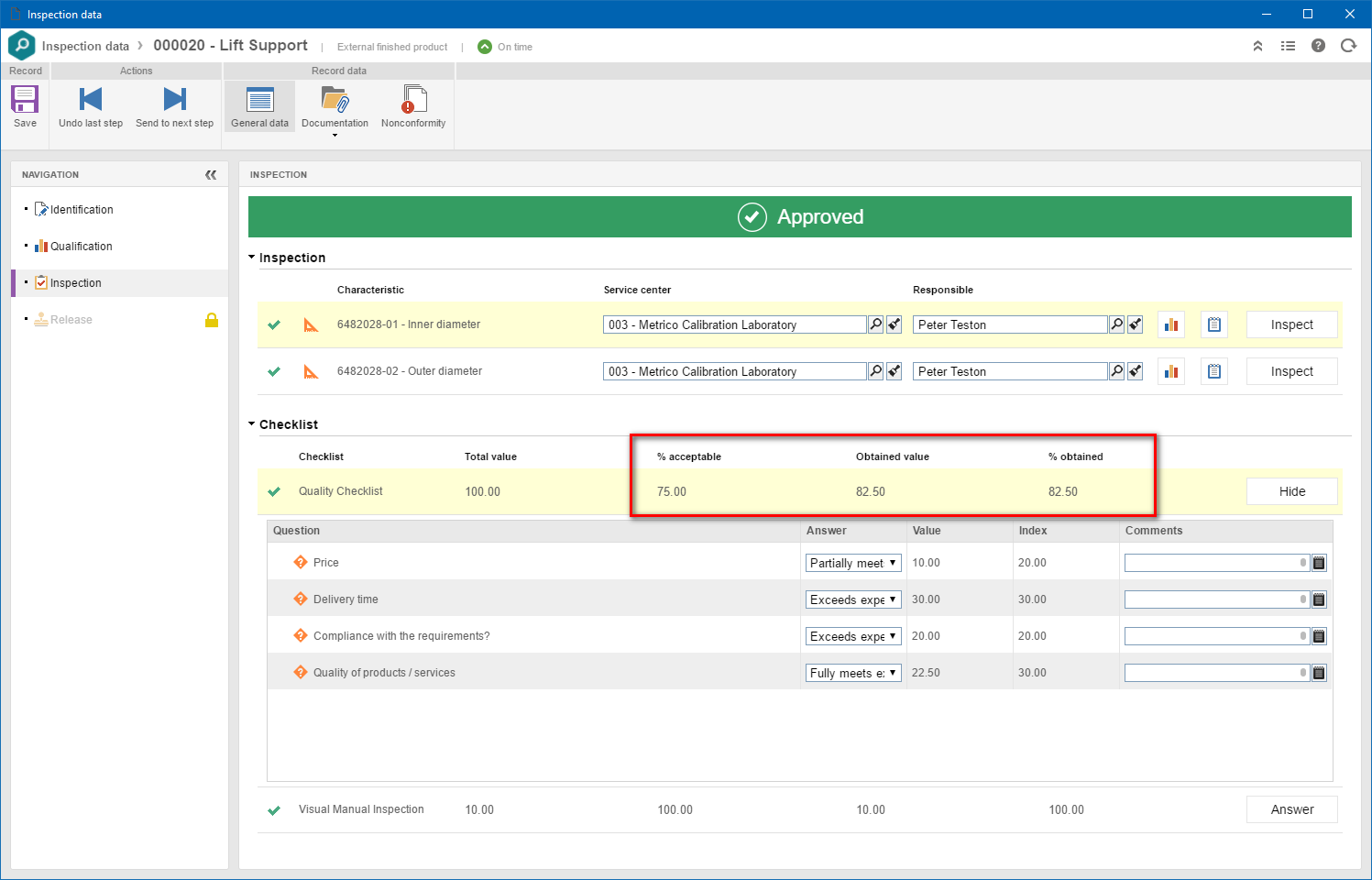Click the Price comments input field
This screenshot has width=1372, height=880.
coord(1216,563)
